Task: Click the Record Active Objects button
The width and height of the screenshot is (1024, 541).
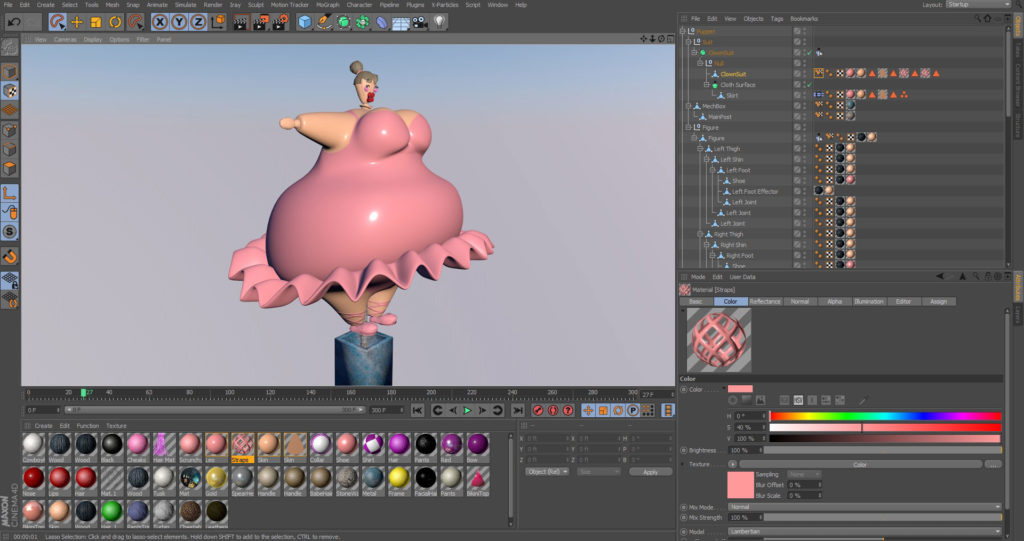Action: pyautogui.click(x=537, y=410)
